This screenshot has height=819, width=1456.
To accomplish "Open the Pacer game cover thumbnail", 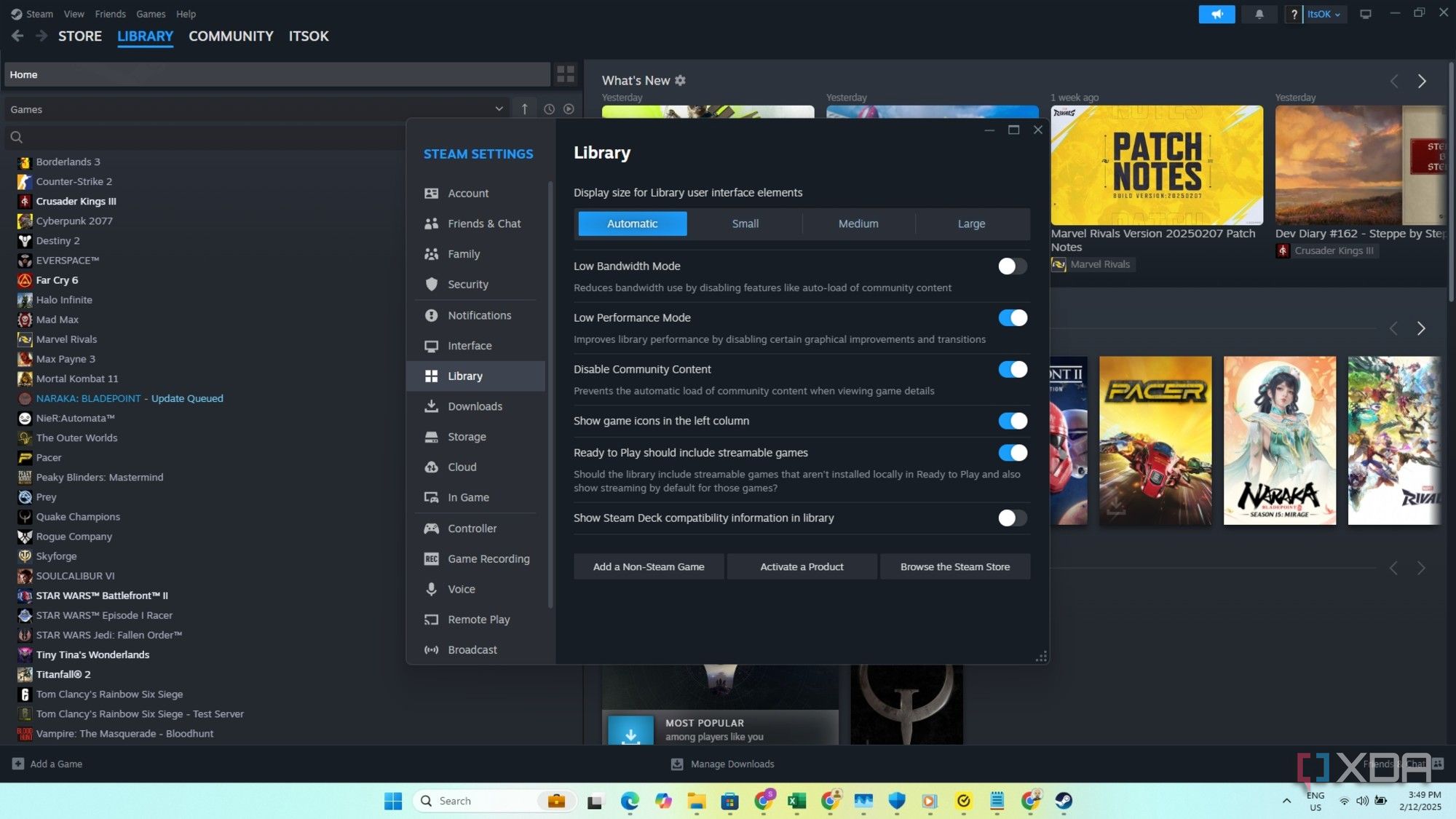I will click(x=1155, y=440).
